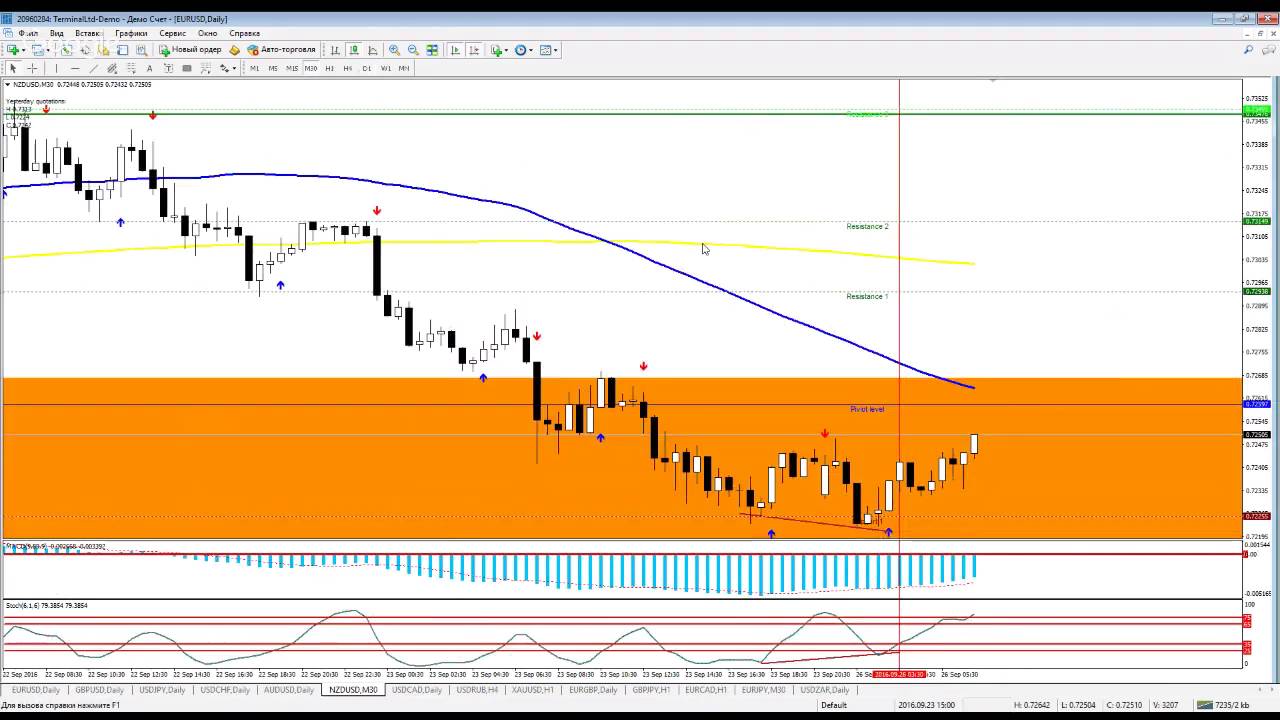1280x720 pixels.
Task: Tile chart windows icon
Action: click(x=432, y=50)
